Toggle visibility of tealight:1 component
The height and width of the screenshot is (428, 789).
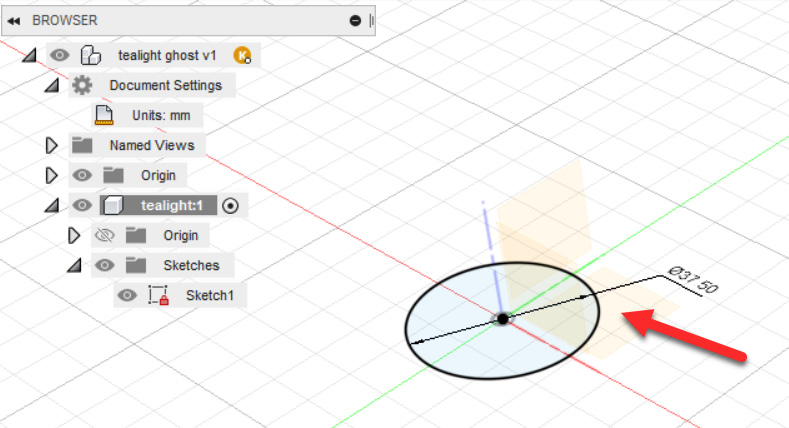click(x=82, y=205)
